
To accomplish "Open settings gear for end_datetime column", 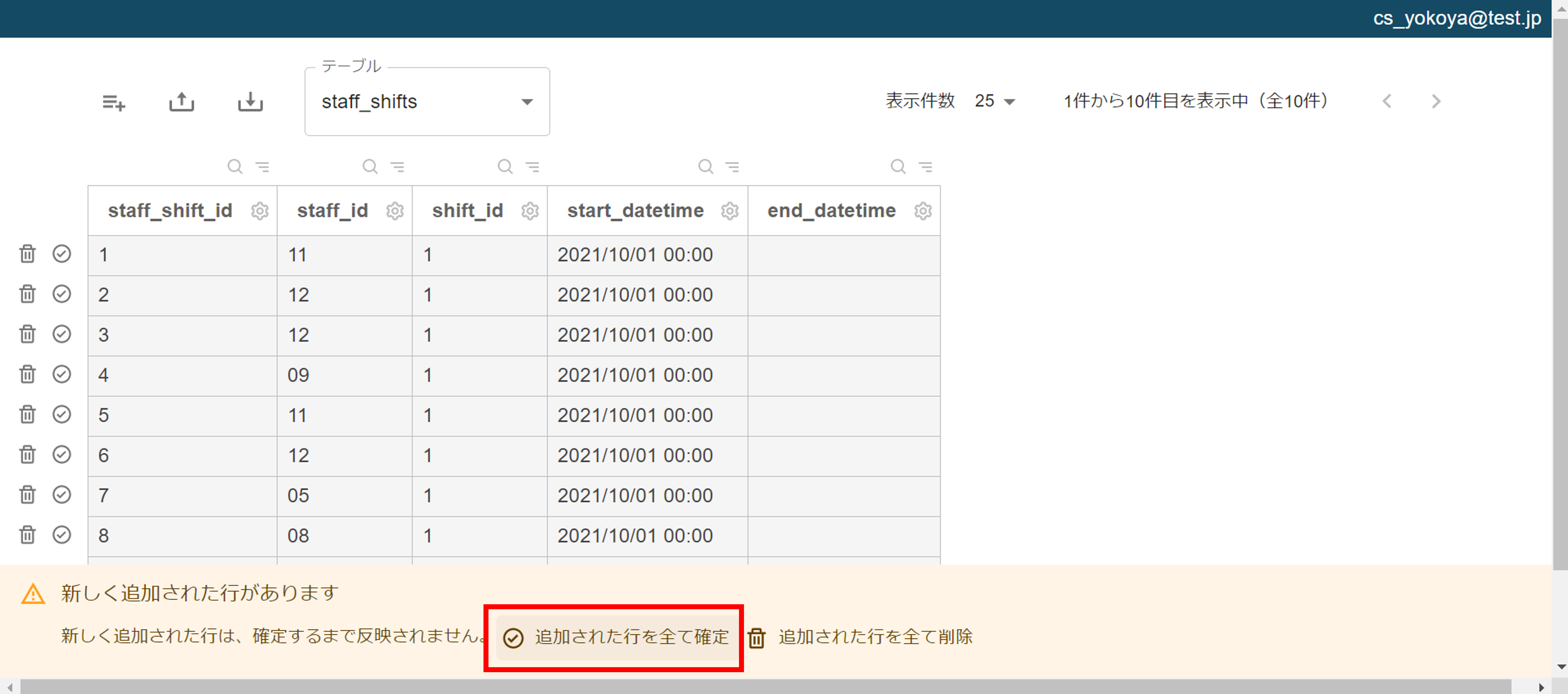I will [923, 211].
